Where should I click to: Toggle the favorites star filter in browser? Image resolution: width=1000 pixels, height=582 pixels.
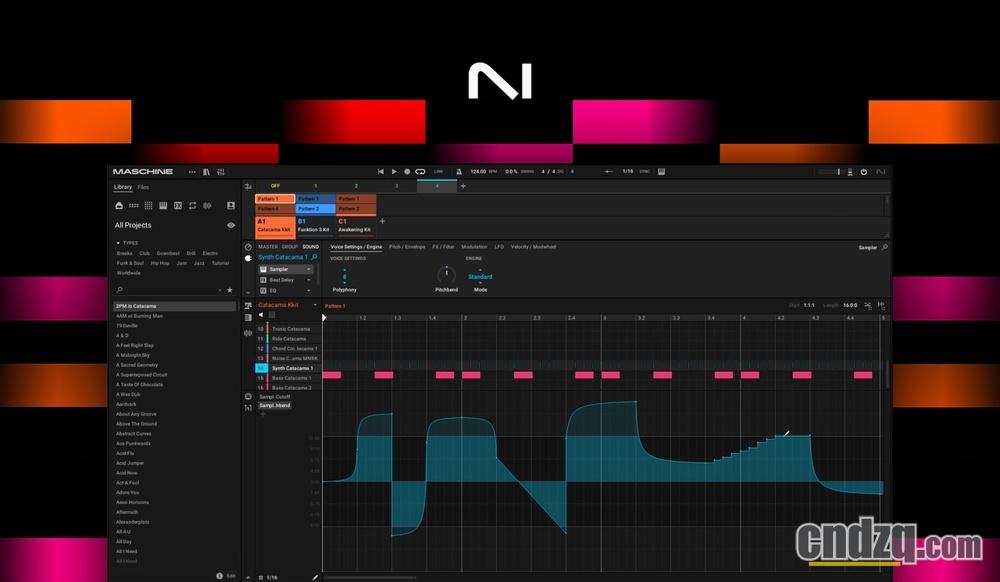pos(230,290)
